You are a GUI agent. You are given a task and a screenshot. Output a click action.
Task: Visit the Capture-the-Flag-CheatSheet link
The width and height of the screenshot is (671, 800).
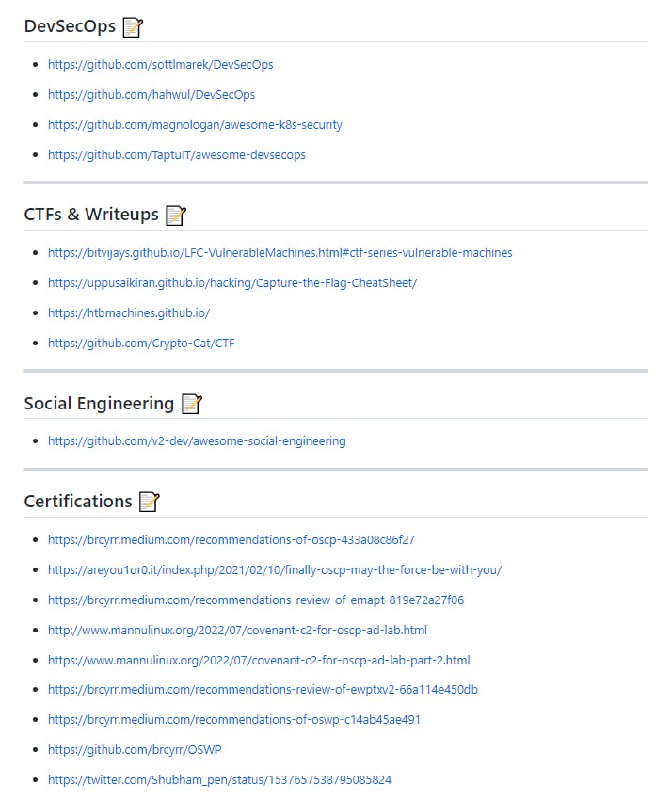coord(232,282)
